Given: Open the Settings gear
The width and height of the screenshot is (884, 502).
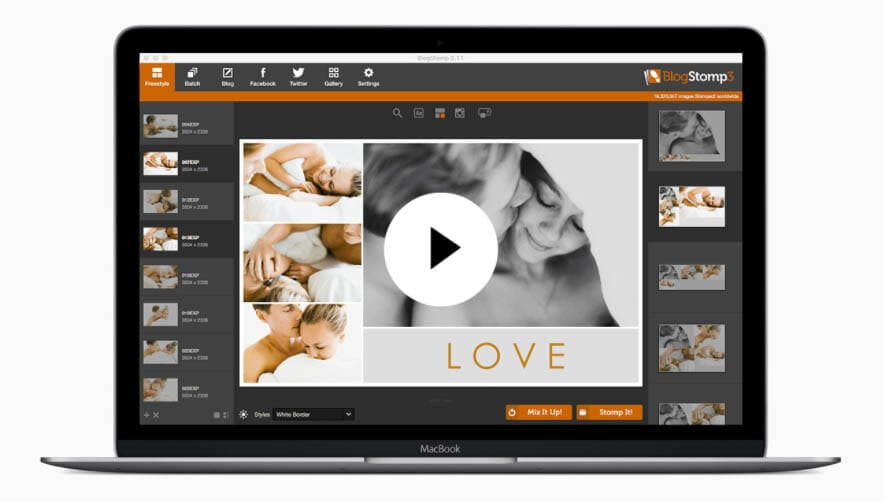Looking at the screenshot, I should click(x=368, y=76).
